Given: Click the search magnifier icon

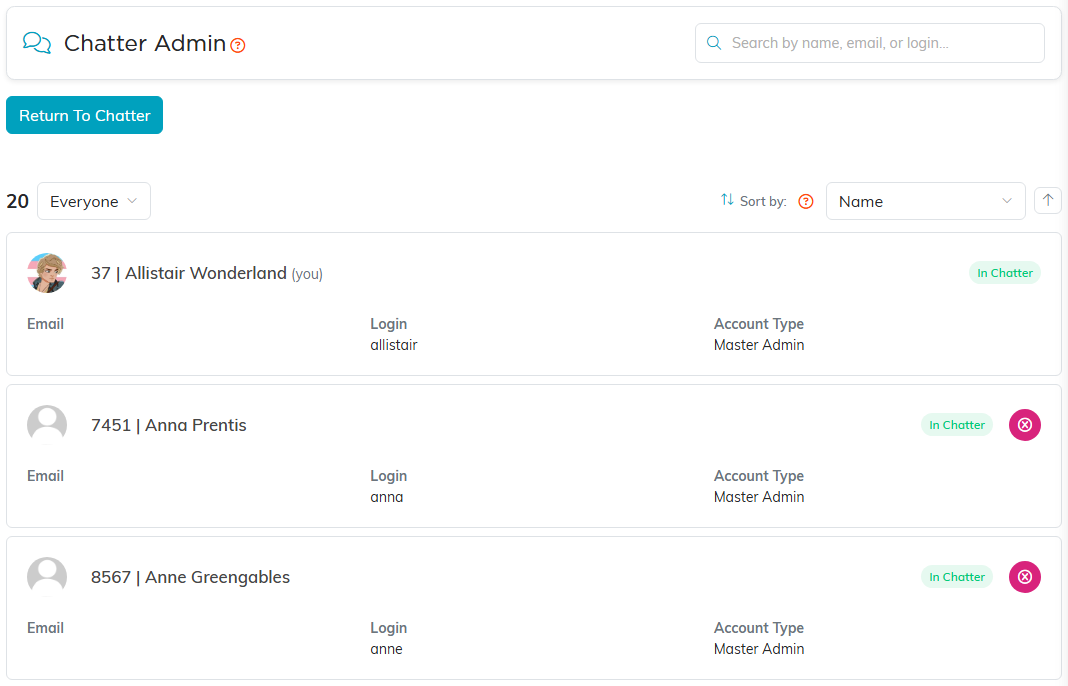Looking at the screenshot, I should (x=714, y=43).
